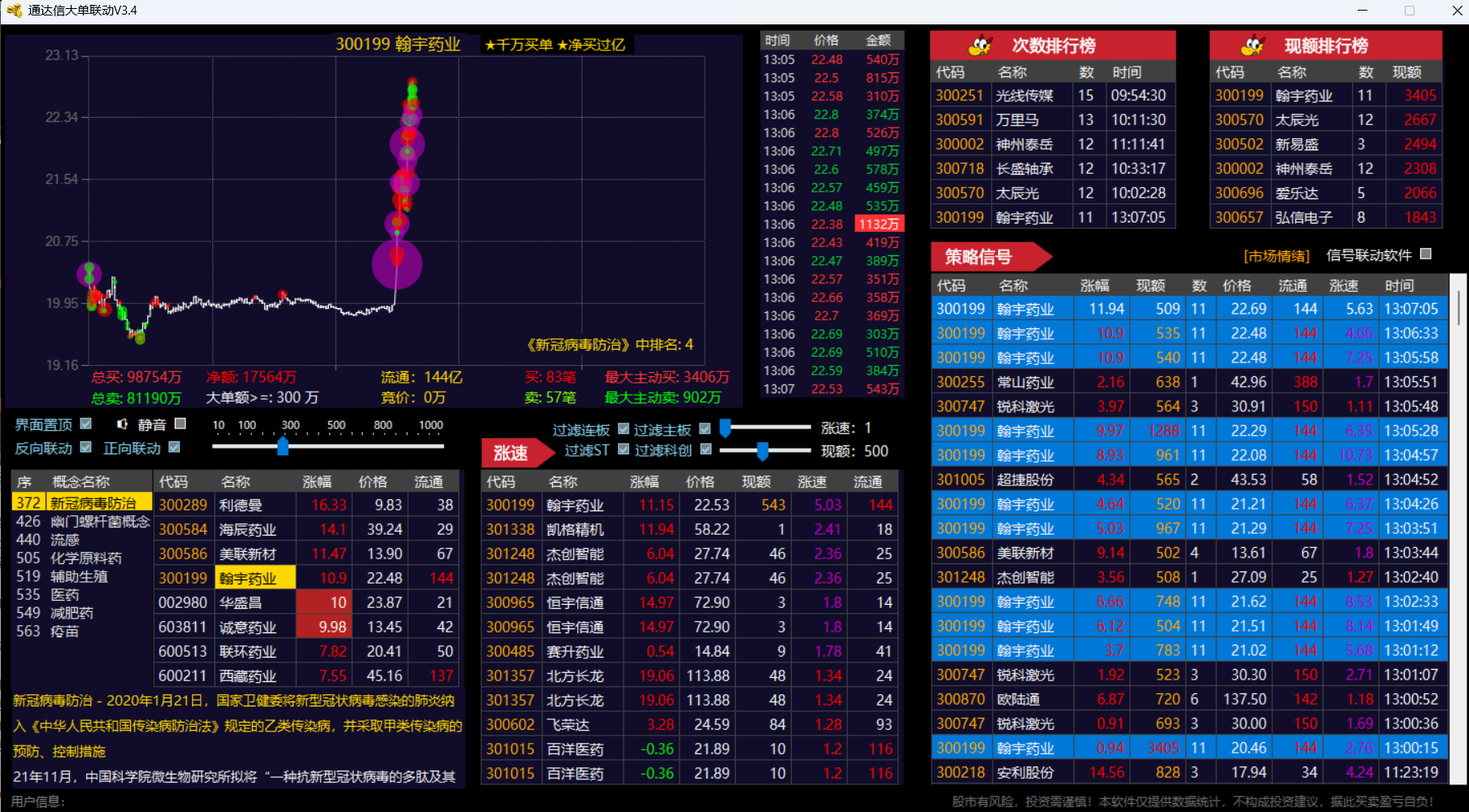Image resolution: width=1469 pixels, height=812 pixels.
Task: Click the mascot icon beside 现额排行榜
Action: tap(1254, 46)
